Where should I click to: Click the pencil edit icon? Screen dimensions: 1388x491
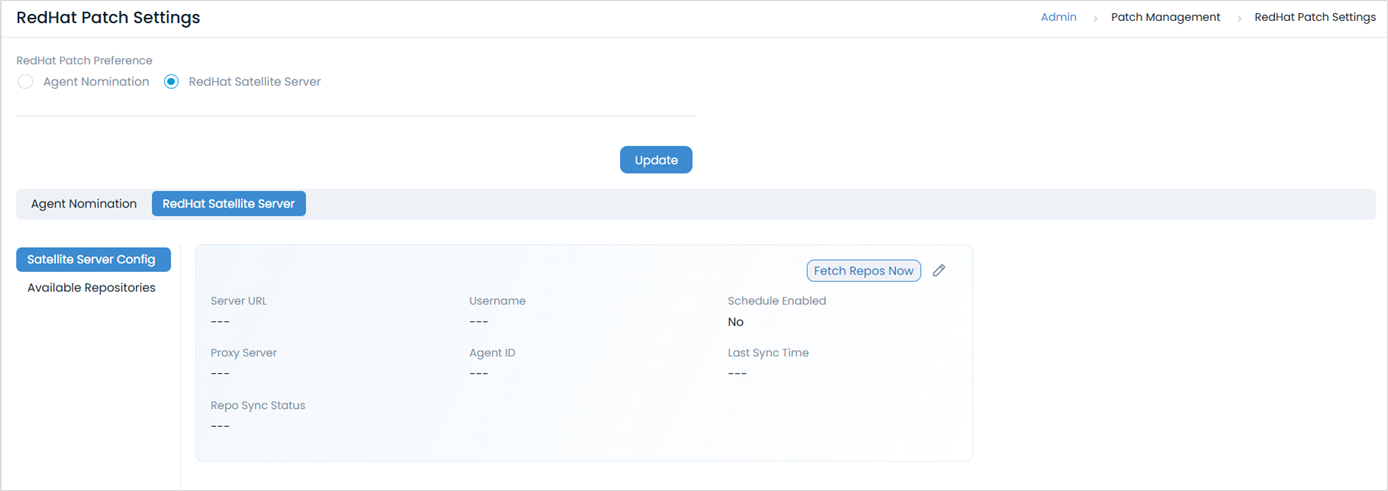pyautogui.click(x=939, y=271)
